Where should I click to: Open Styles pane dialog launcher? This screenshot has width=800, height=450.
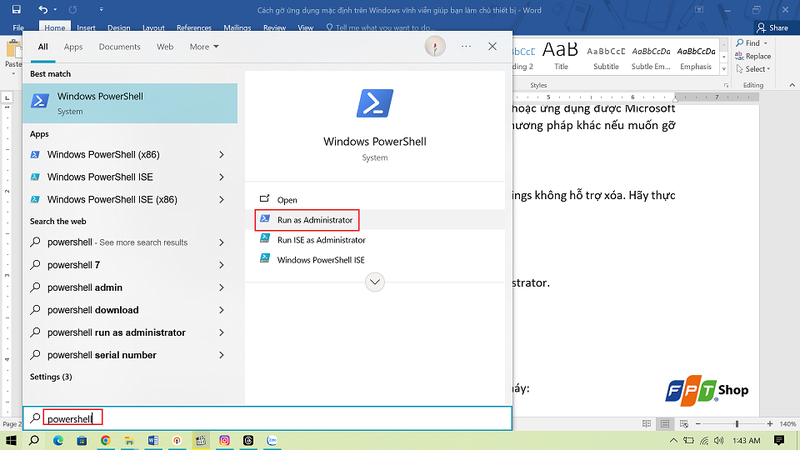pyautogui.click(x=726, y=85)
